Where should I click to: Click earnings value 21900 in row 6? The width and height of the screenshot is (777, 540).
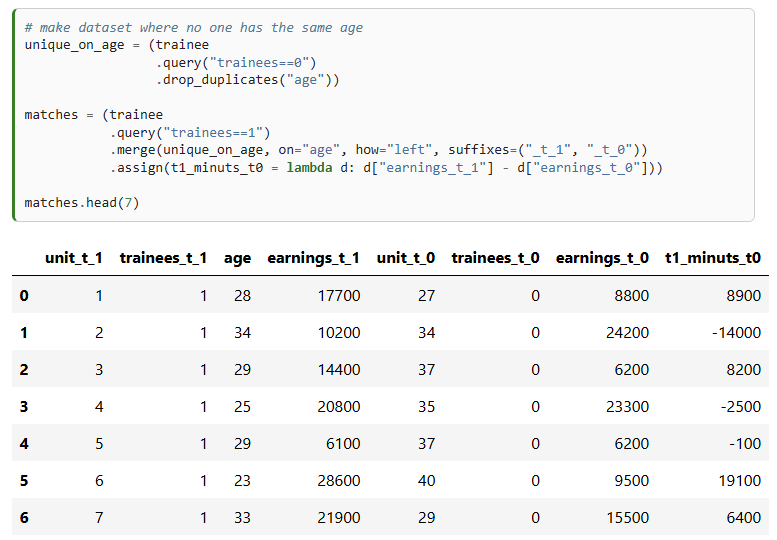pos(339,518)
